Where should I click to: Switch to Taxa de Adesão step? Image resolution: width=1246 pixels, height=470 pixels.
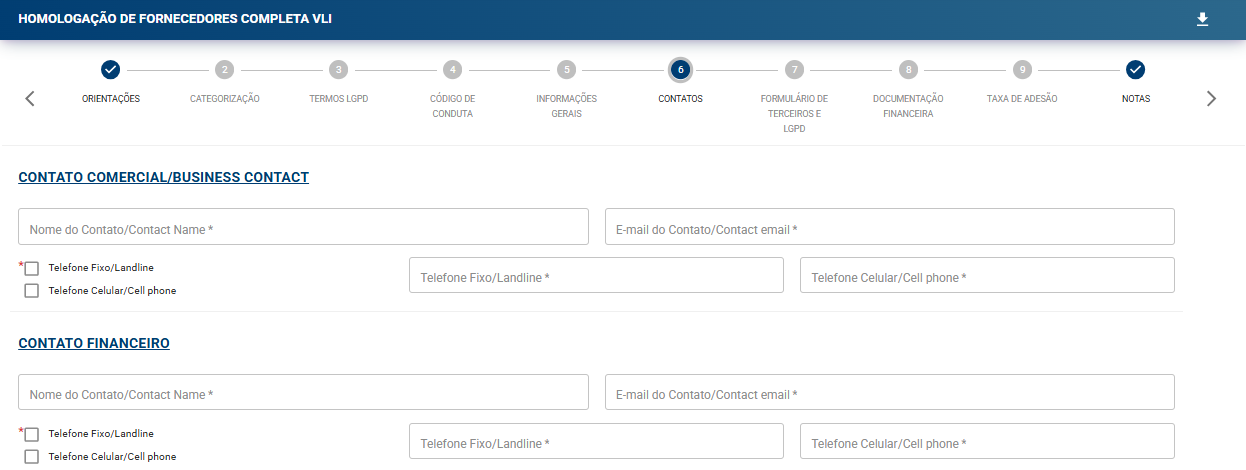tap(1021, 69)
